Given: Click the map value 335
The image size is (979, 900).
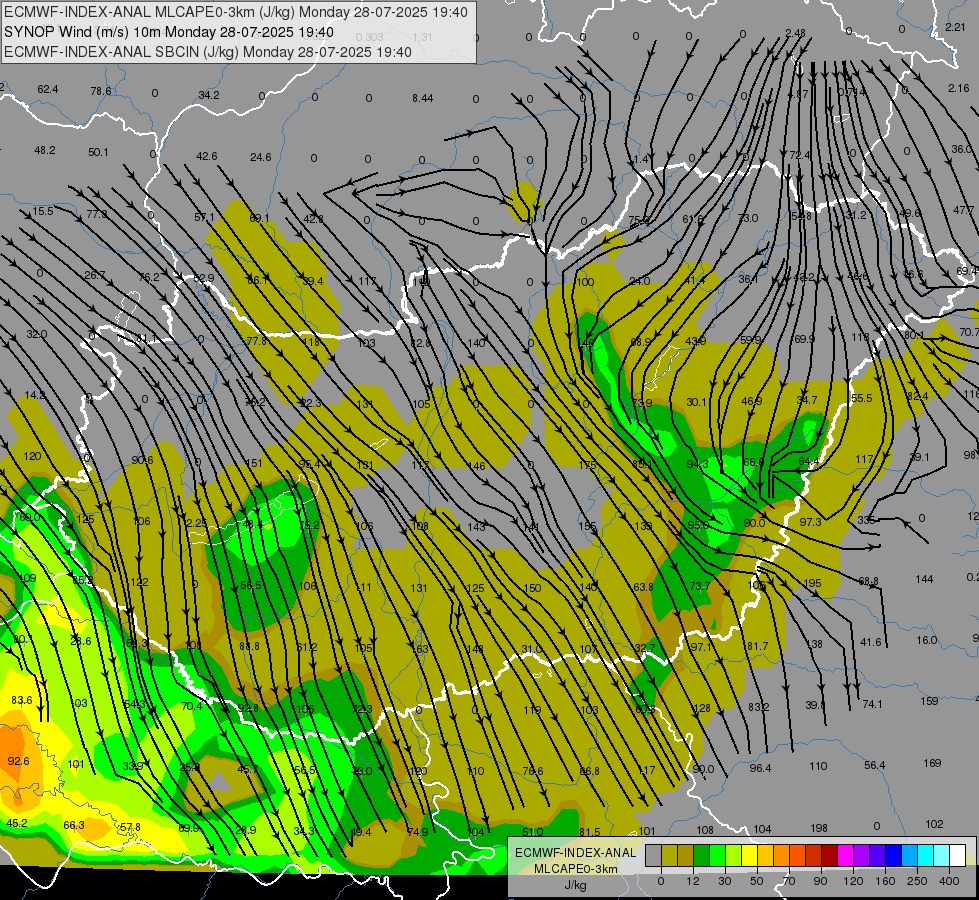Looking at the screenshot, I should (x=866, y=520).
